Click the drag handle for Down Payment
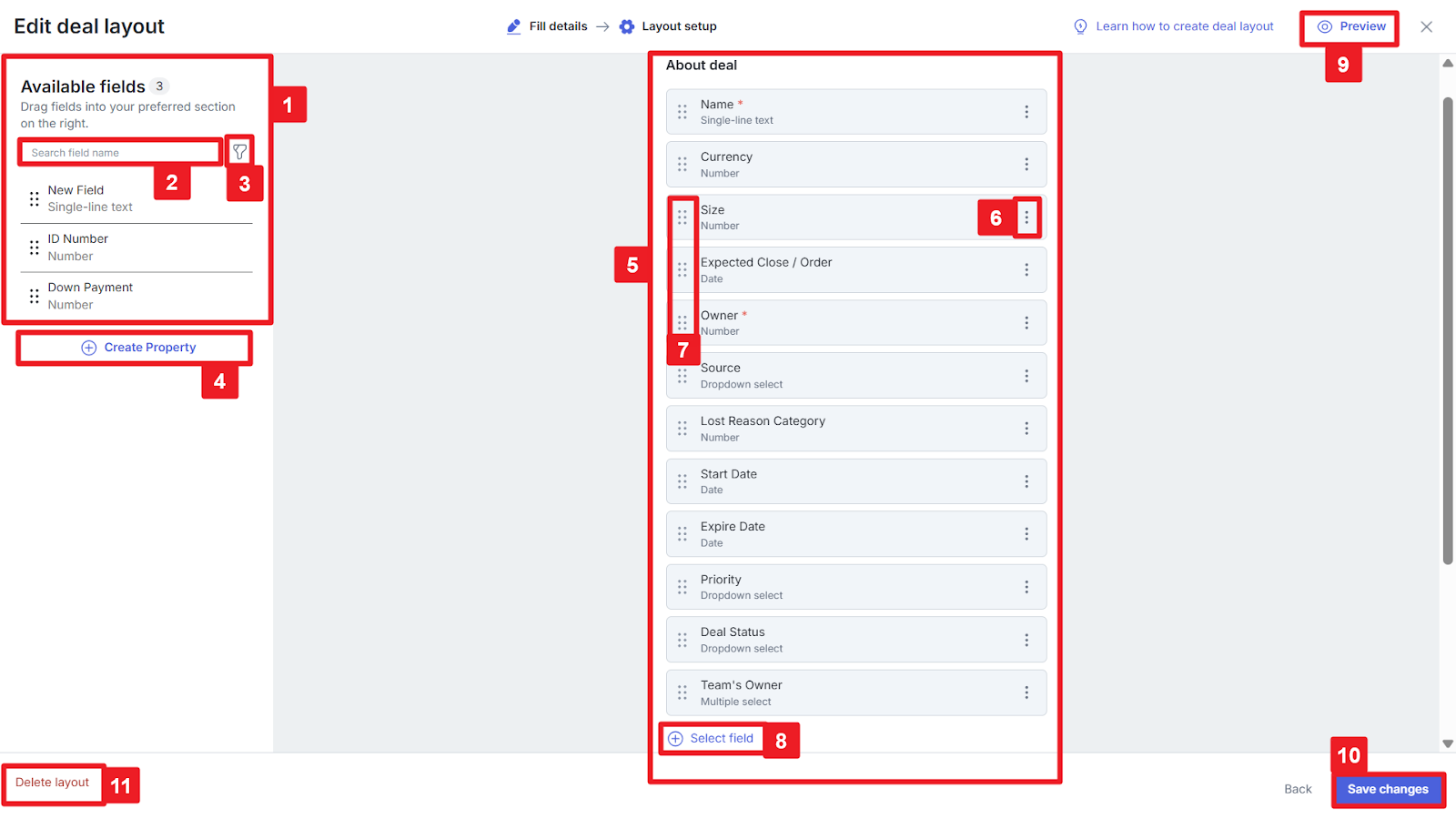This screenshot has height=819, width=1456. [x=35, y=296]
